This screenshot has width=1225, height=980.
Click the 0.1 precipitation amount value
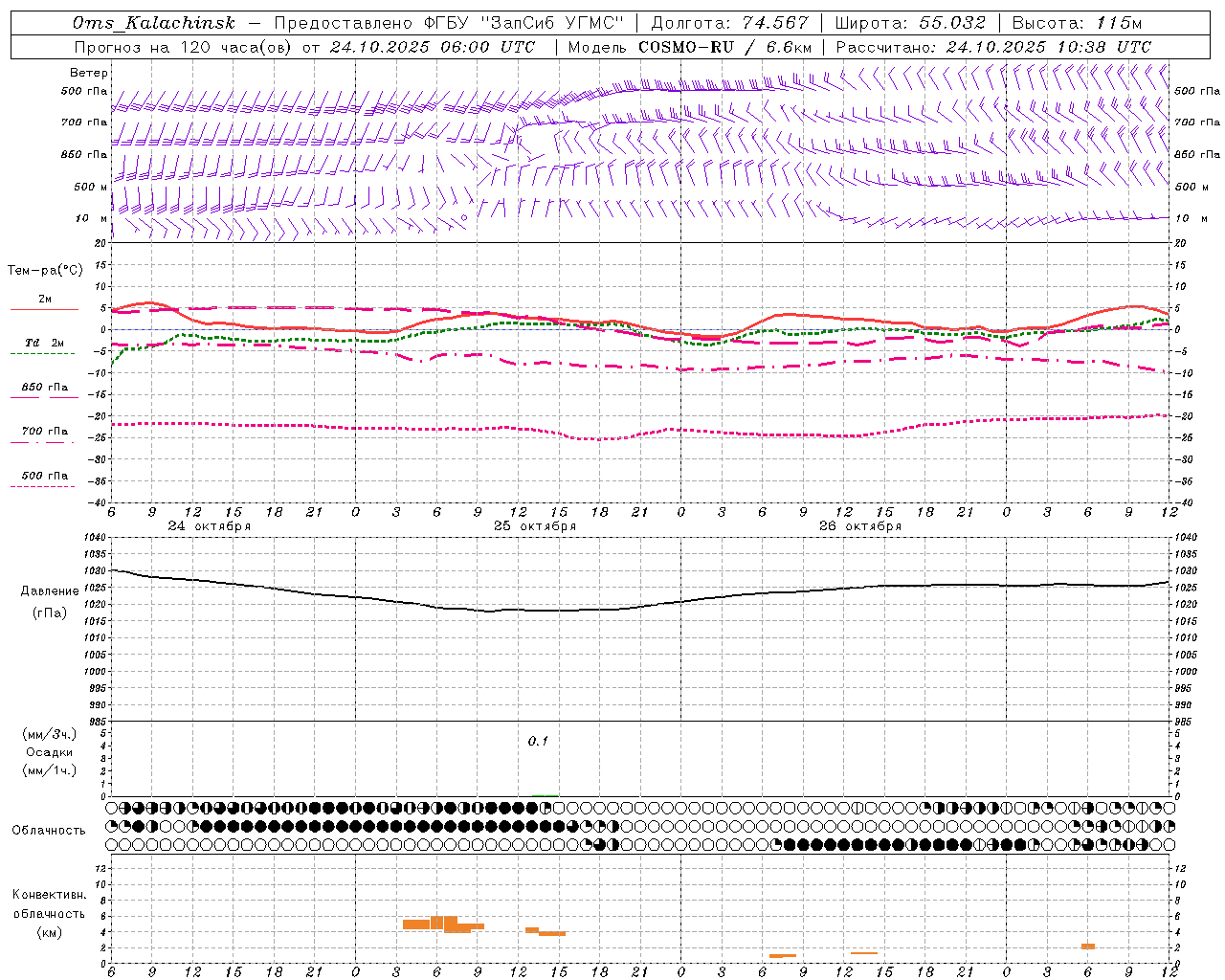[538, 741]
